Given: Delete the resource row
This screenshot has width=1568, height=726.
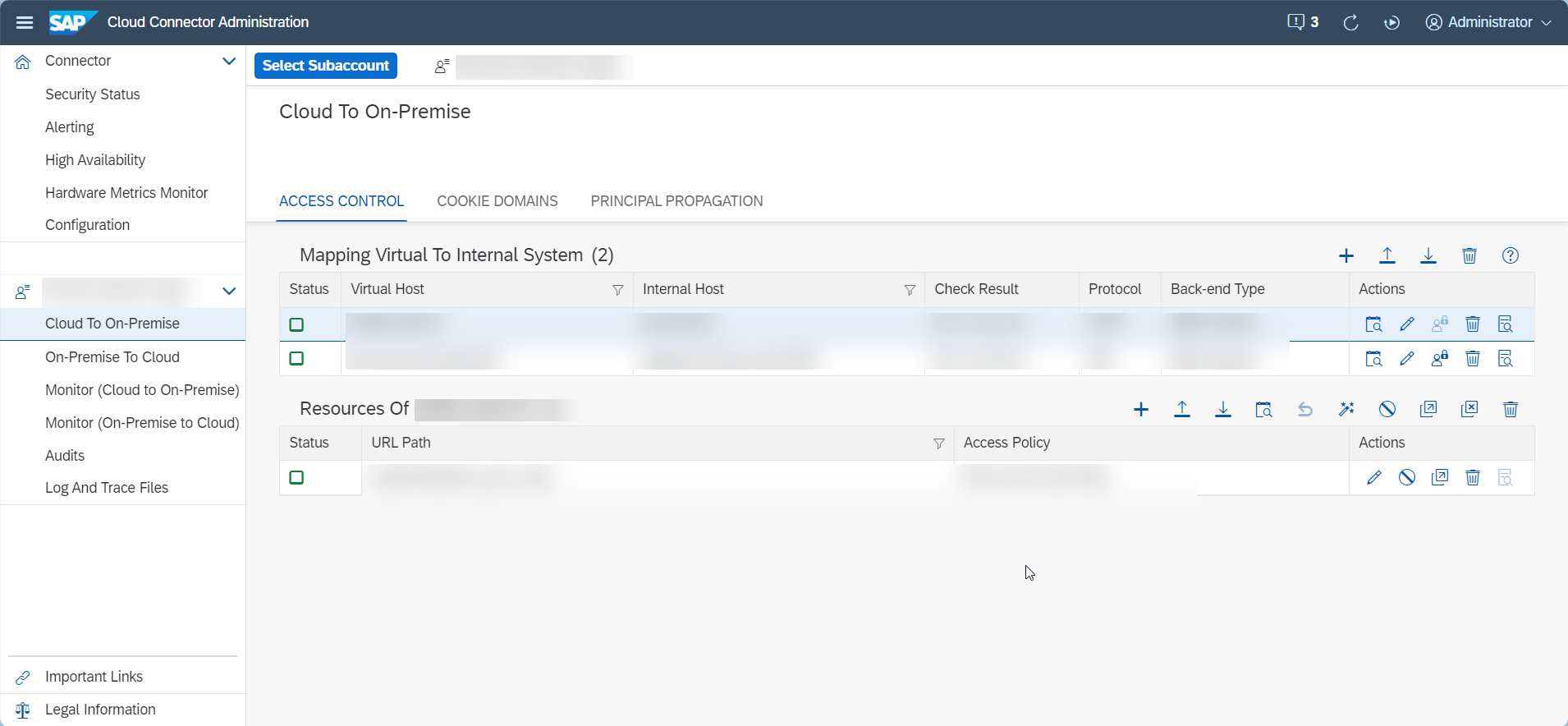Looking at the screenshot, I should pyautogui.click(x=1473, y=477).
